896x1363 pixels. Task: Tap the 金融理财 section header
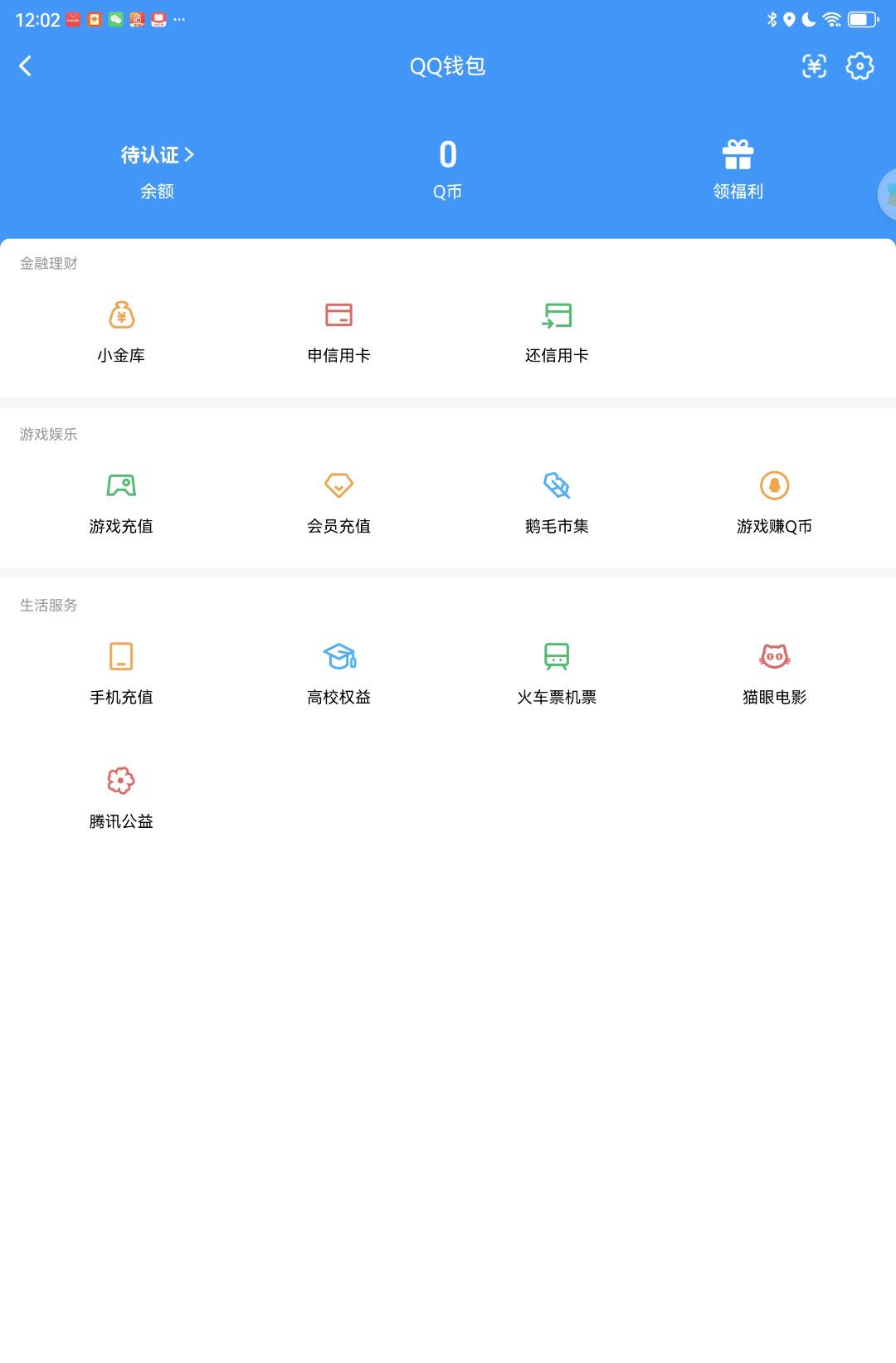[x=48, y=264]
